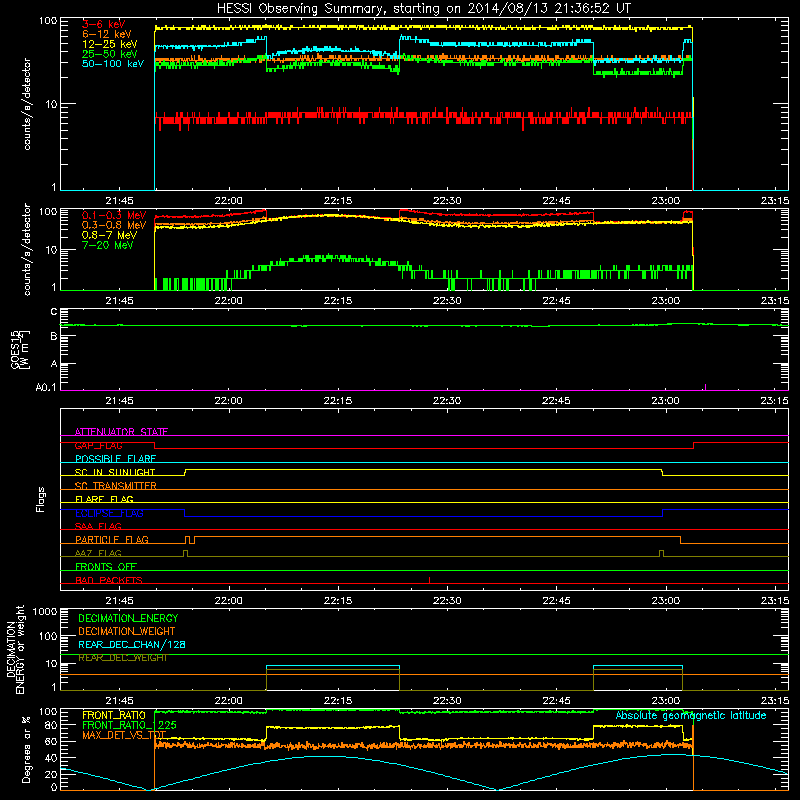Select the PARTICLE_FLAG label
Screen dimensions: 800x800
(x=112, y=539)
